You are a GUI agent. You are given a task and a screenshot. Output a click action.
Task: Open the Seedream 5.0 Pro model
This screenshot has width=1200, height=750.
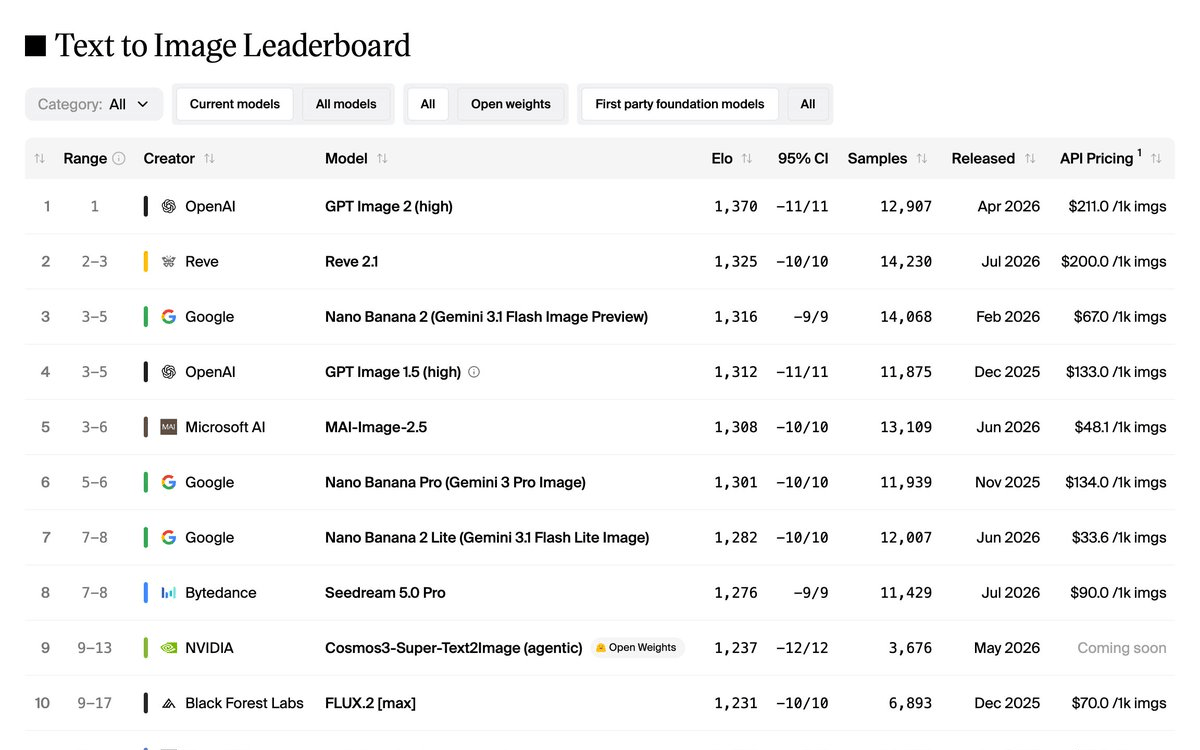(x=385, y=593)
